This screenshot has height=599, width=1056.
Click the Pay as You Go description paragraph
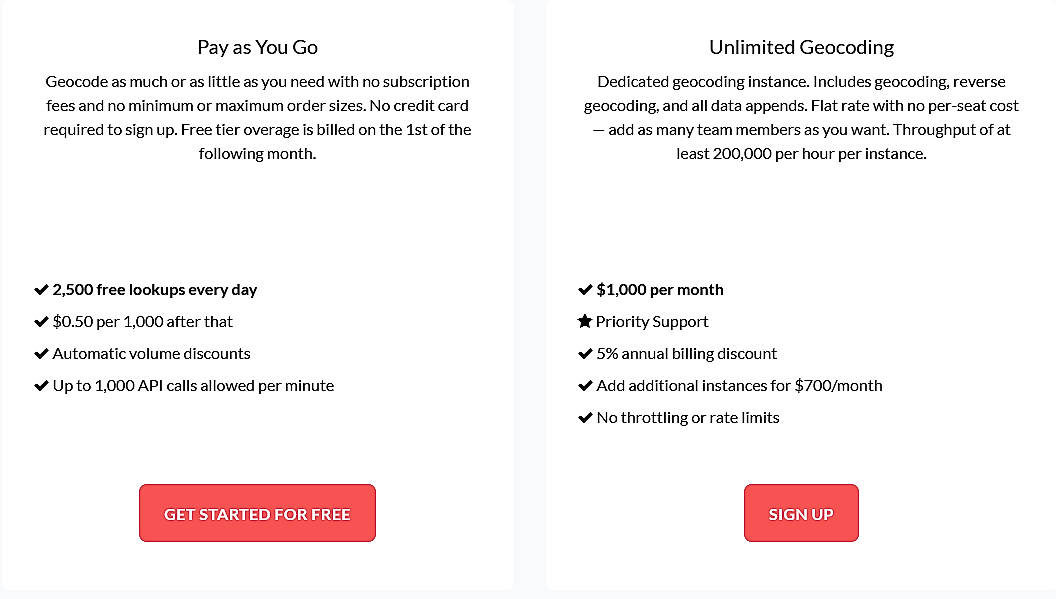pyautogui.click(x=257, y=117)
